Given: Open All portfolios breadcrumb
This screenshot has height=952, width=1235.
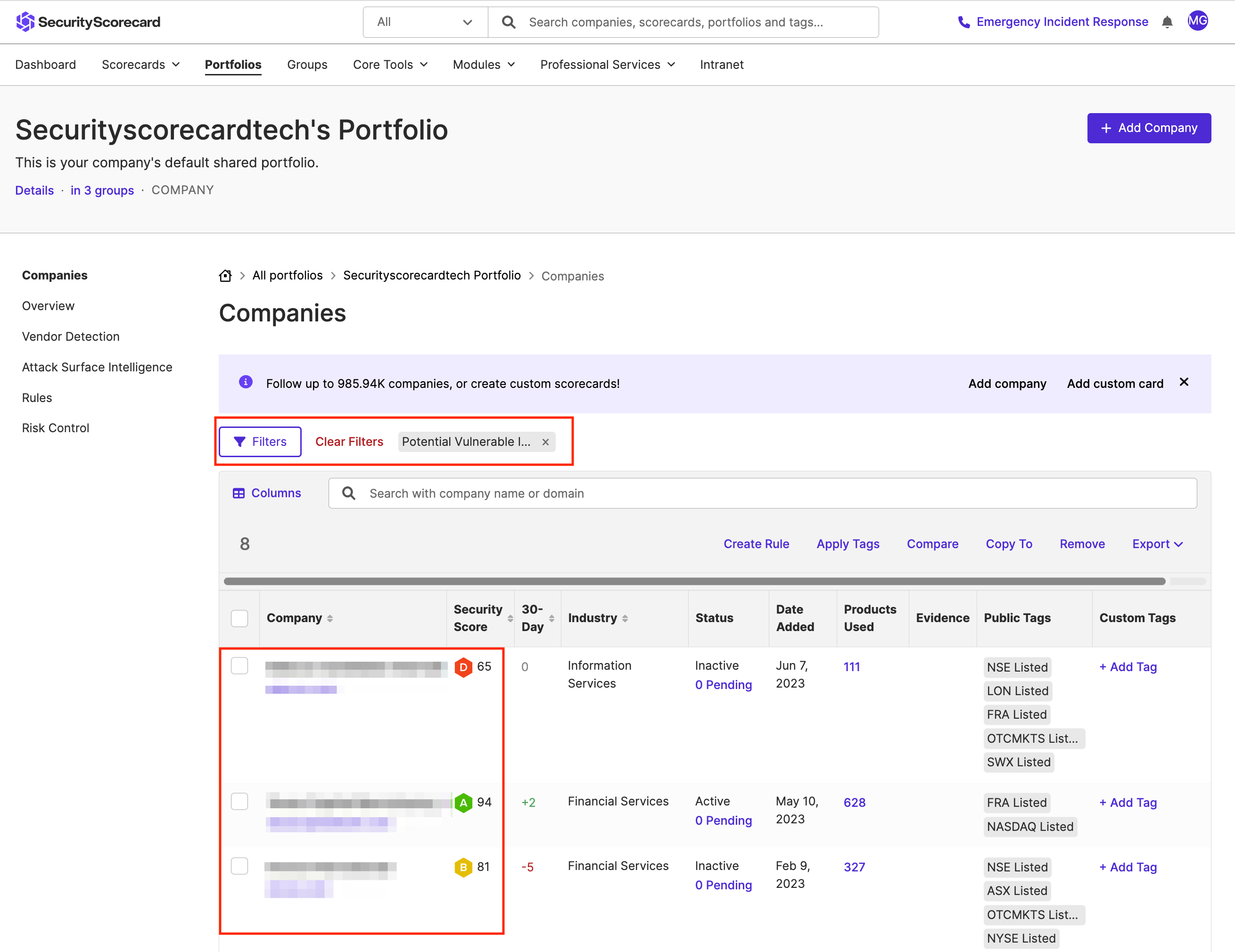Looking at the screenshot, I should 287,275.
